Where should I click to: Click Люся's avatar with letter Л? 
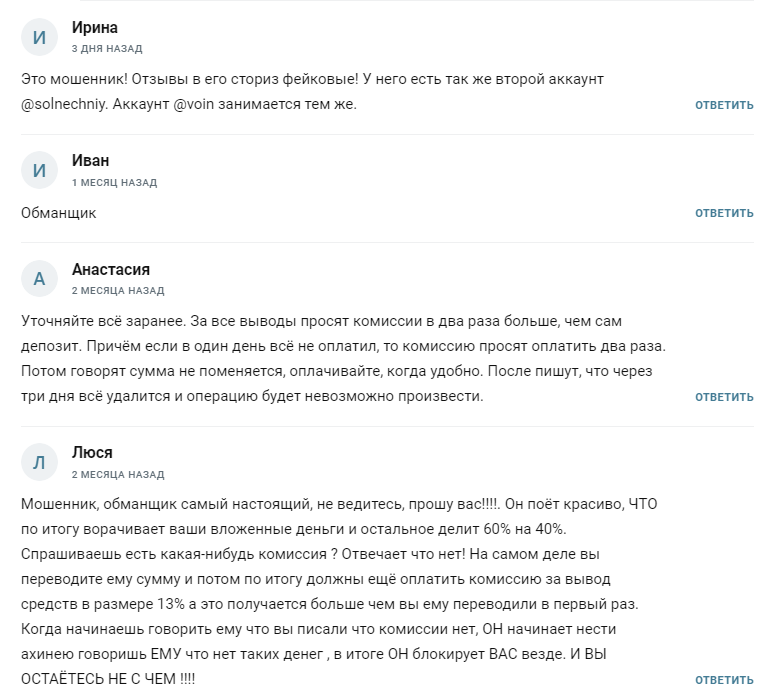(x=39, y=462)
